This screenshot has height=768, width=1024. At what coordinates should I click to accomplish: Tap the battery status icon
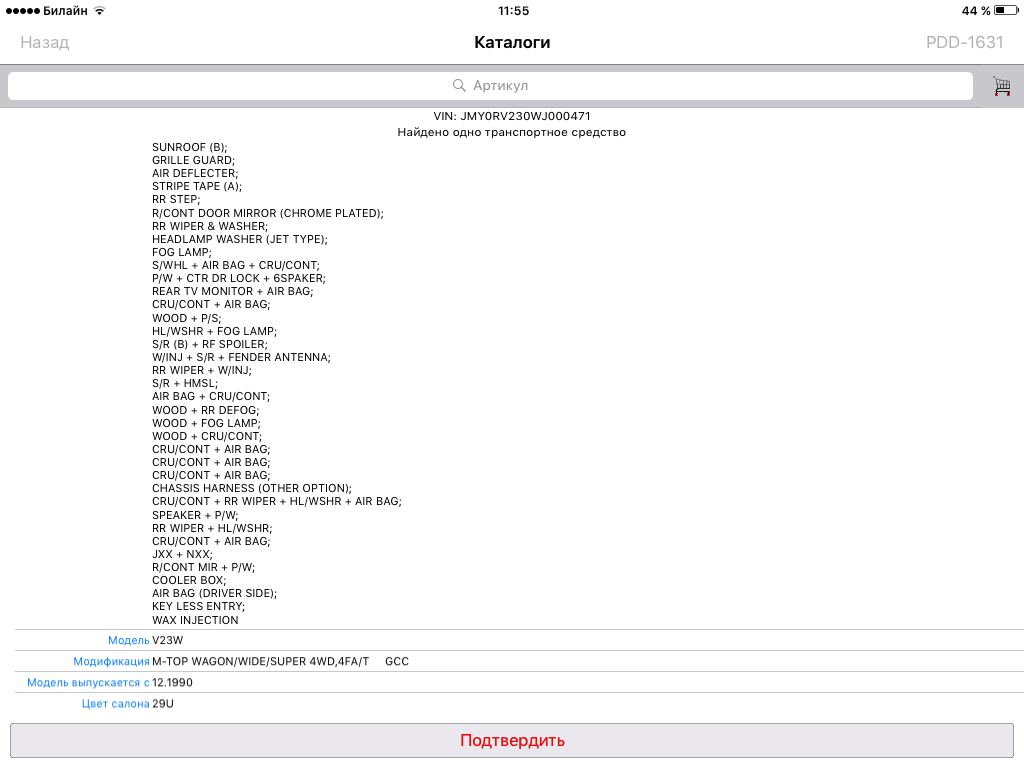[x=1006, y=10]
